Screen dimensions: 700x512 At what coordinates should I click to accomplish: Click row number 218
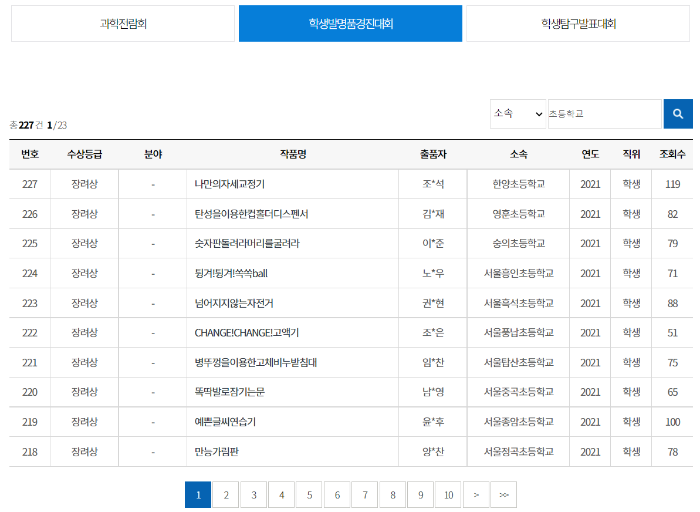point(30,452)
